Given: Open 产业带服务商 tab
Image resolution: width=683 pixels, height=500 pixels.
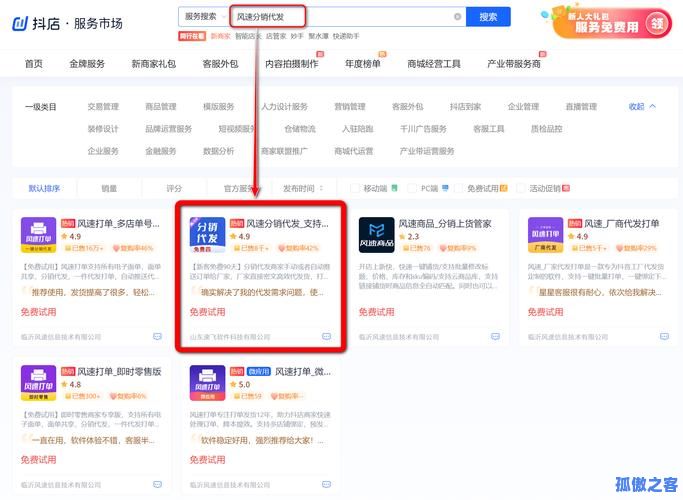Looking at the screenshot, I should (514, 64).
